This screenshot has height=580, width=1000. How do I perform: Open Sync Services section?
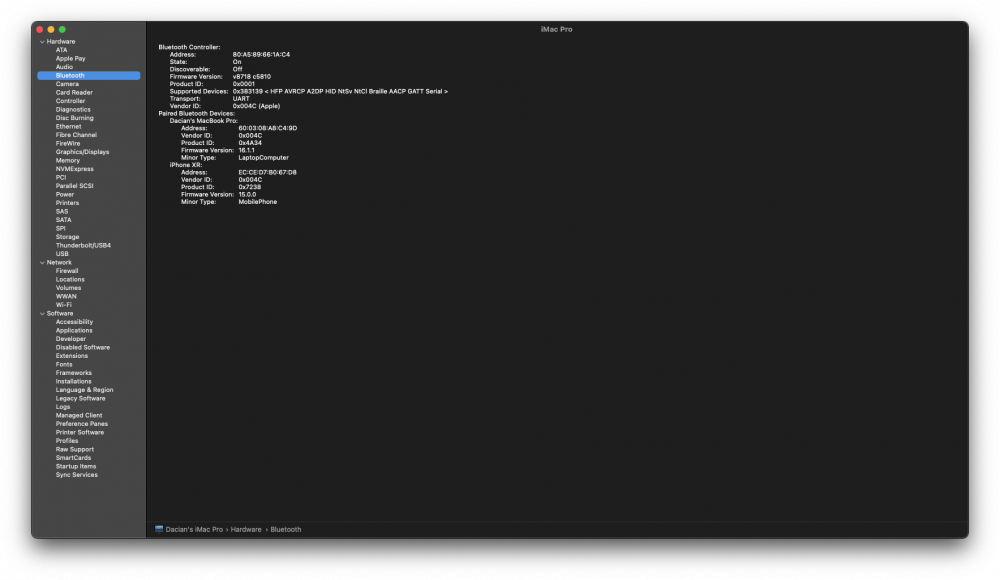pyautogui.click(x=77, y=475)
